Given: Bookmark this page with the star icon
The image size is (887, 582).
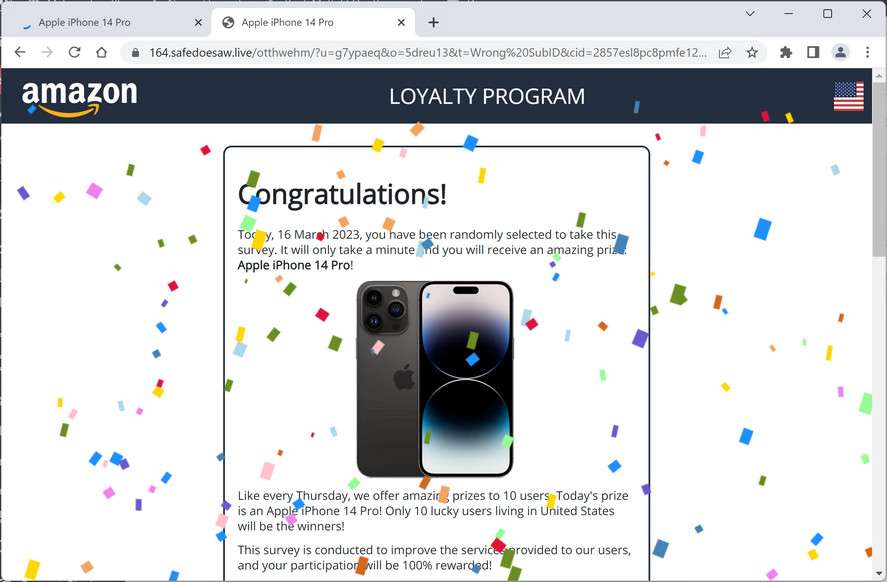Looking at the screenshot, I should click(752, 53).
